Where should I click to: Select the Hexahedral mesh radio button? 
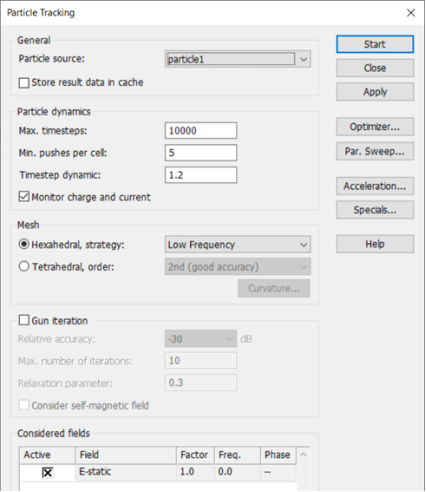pos(24,244)
